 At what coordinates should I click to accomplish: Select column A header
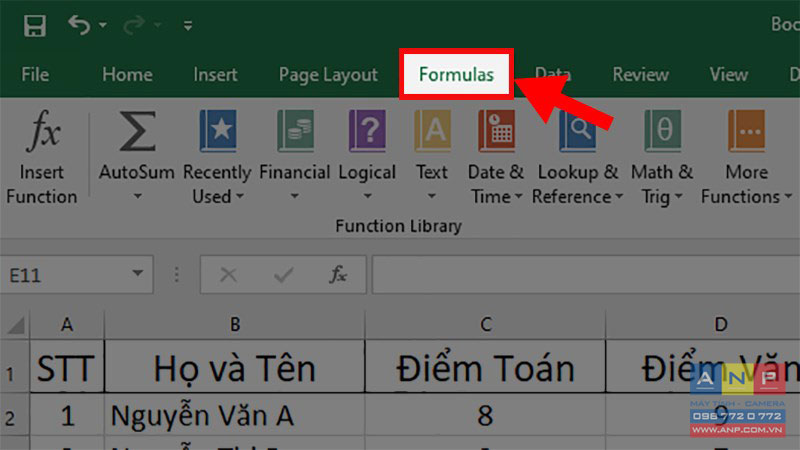(67, 324)
